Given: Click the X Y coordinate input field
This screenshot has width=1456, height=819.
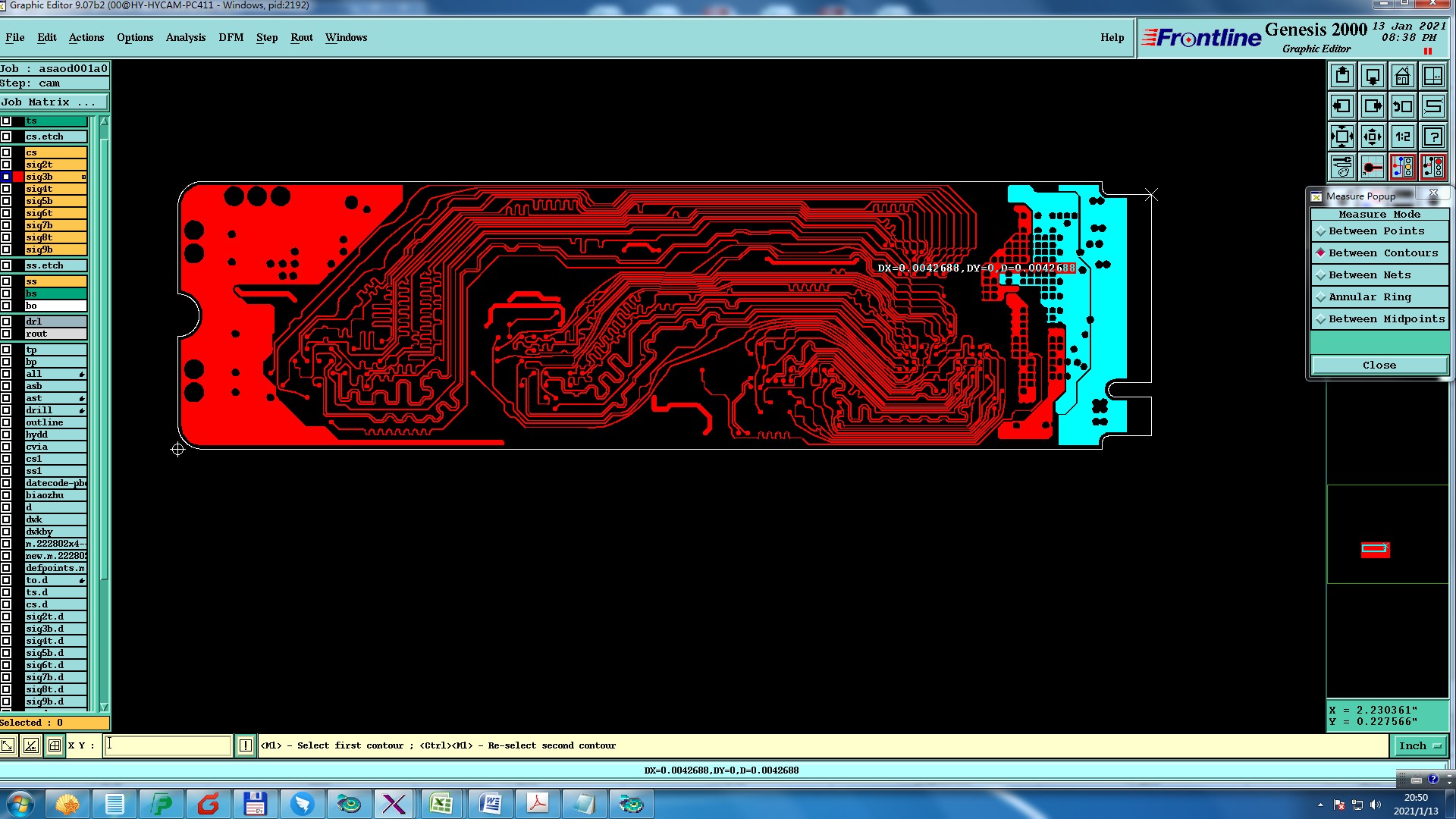Looking at the screenshot, I should 168,745.
